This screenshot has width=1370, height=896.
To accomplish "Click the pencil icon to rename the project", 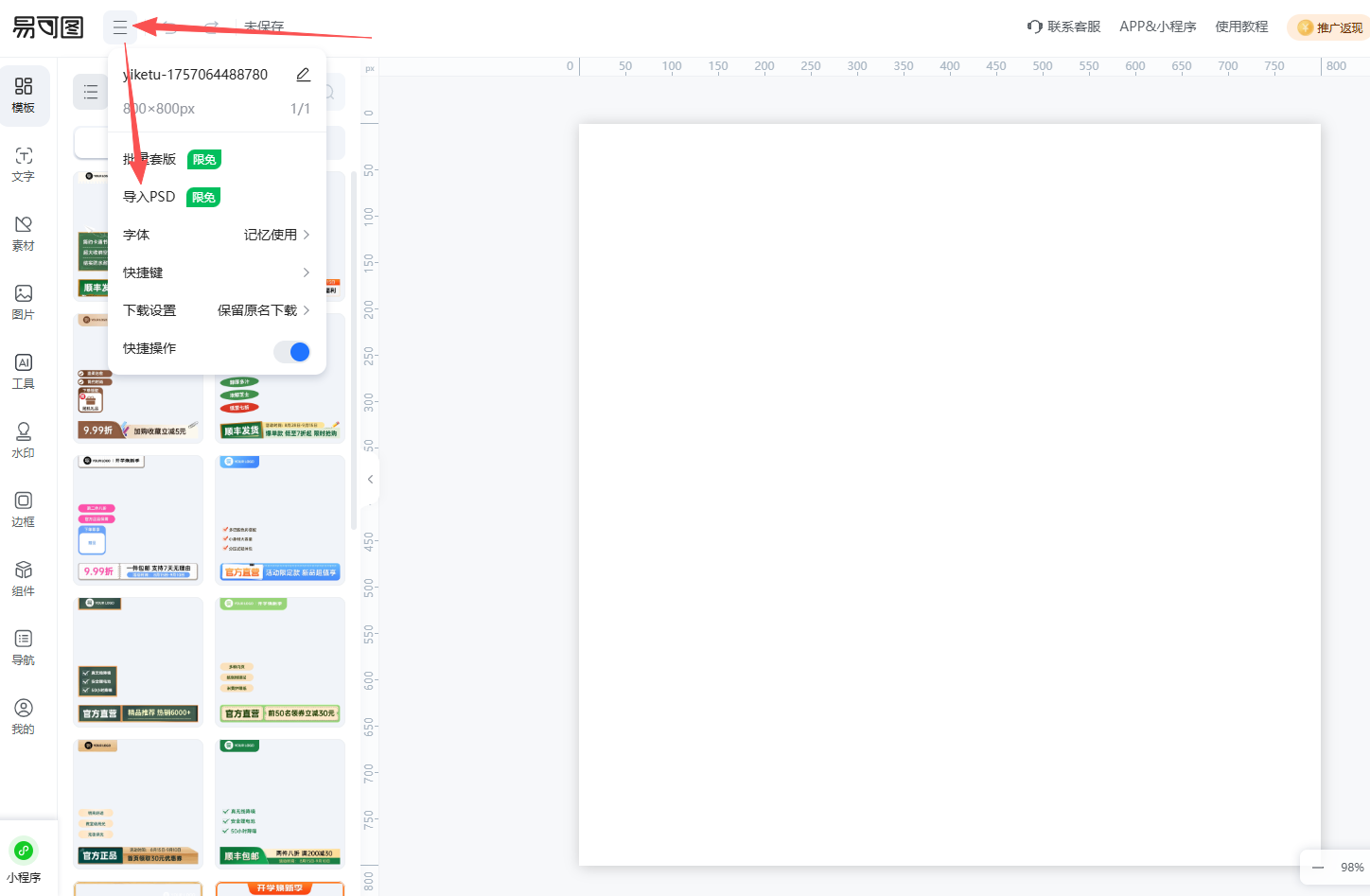I will [303, 74].
